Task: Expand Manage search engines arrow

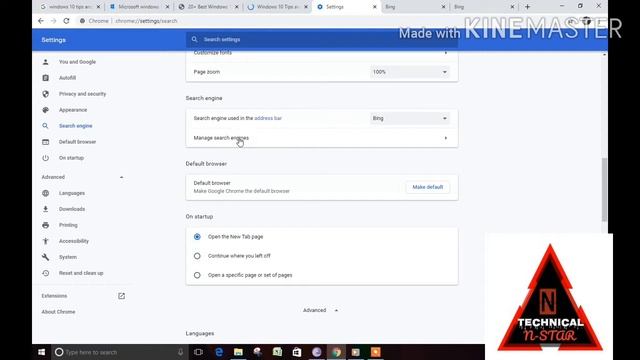Action: (445, 138)
